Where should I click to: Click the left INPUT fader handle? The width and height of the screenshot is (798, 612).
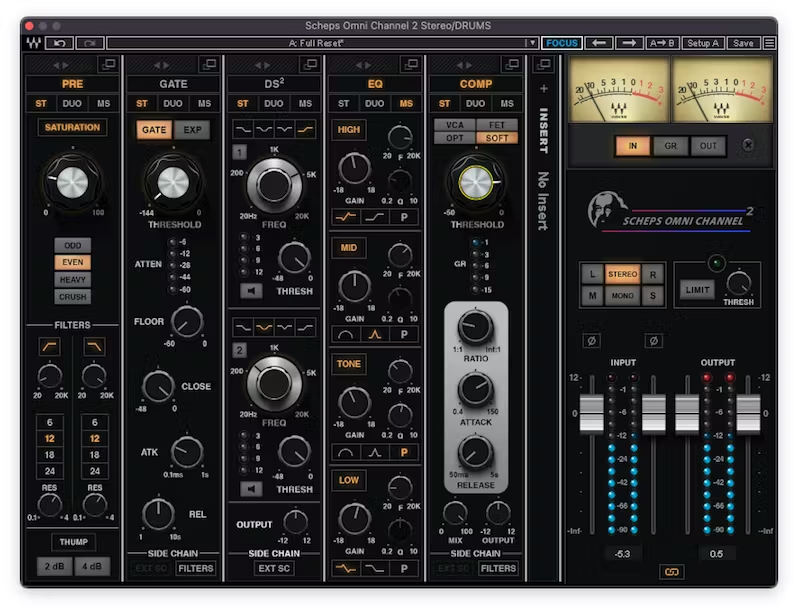coord(592,413)
